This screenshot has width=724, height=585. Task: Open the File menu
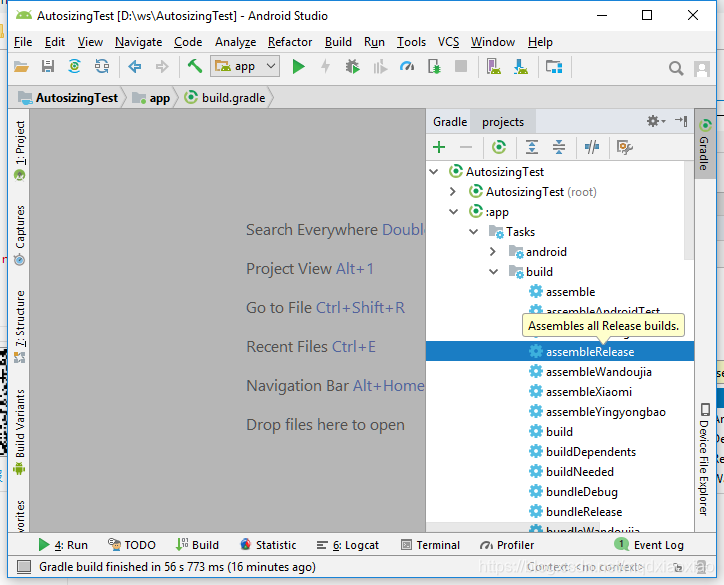(x=23, y=42)
